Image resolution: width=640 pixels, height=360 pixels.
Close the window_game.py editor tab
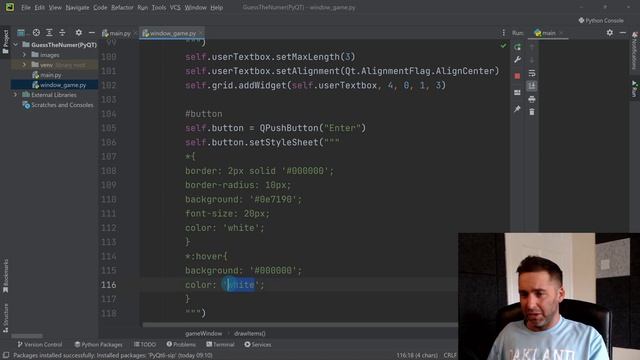tap(201, 33)
